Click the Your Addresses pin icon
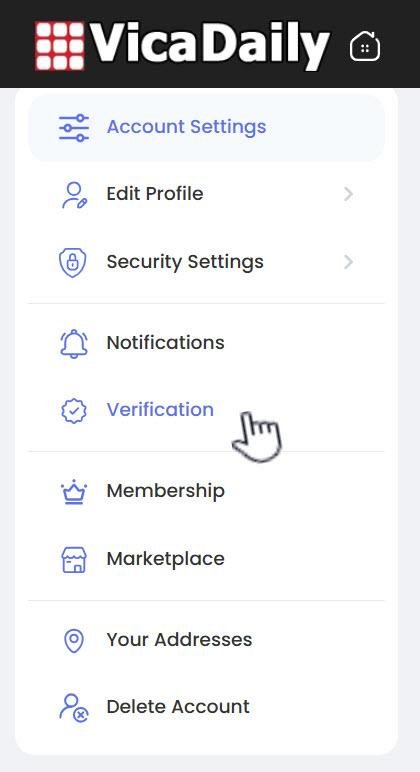 [74, 641]
